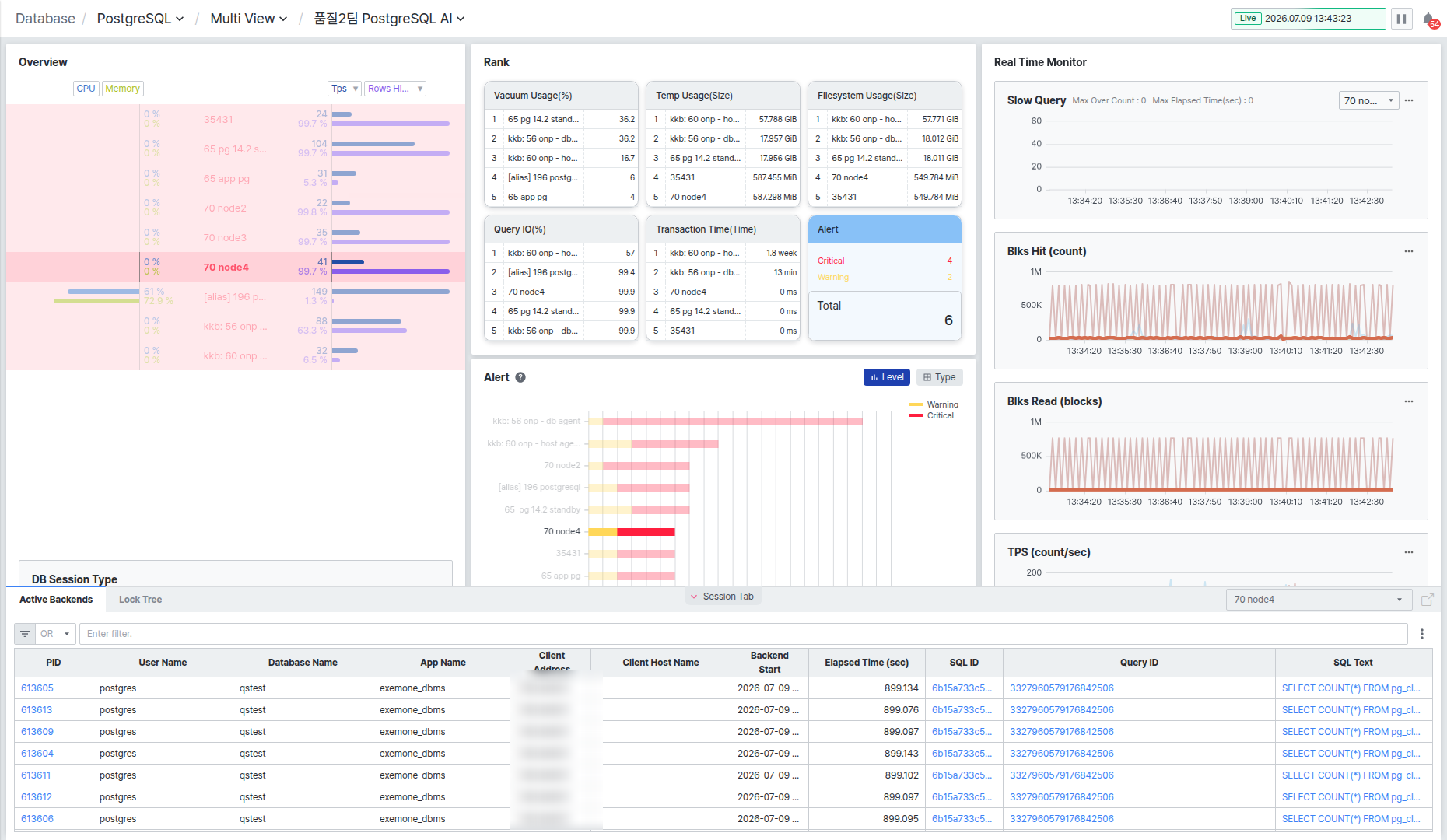Open the Alert help question icon
Viewport: 1447px width, 840px height.
tap(520, 377)
